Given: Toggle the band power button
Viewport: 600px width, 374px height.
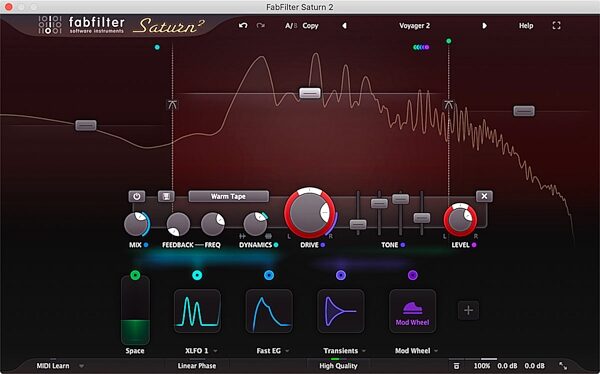Looking at the screenshot, I should (137, 196).
